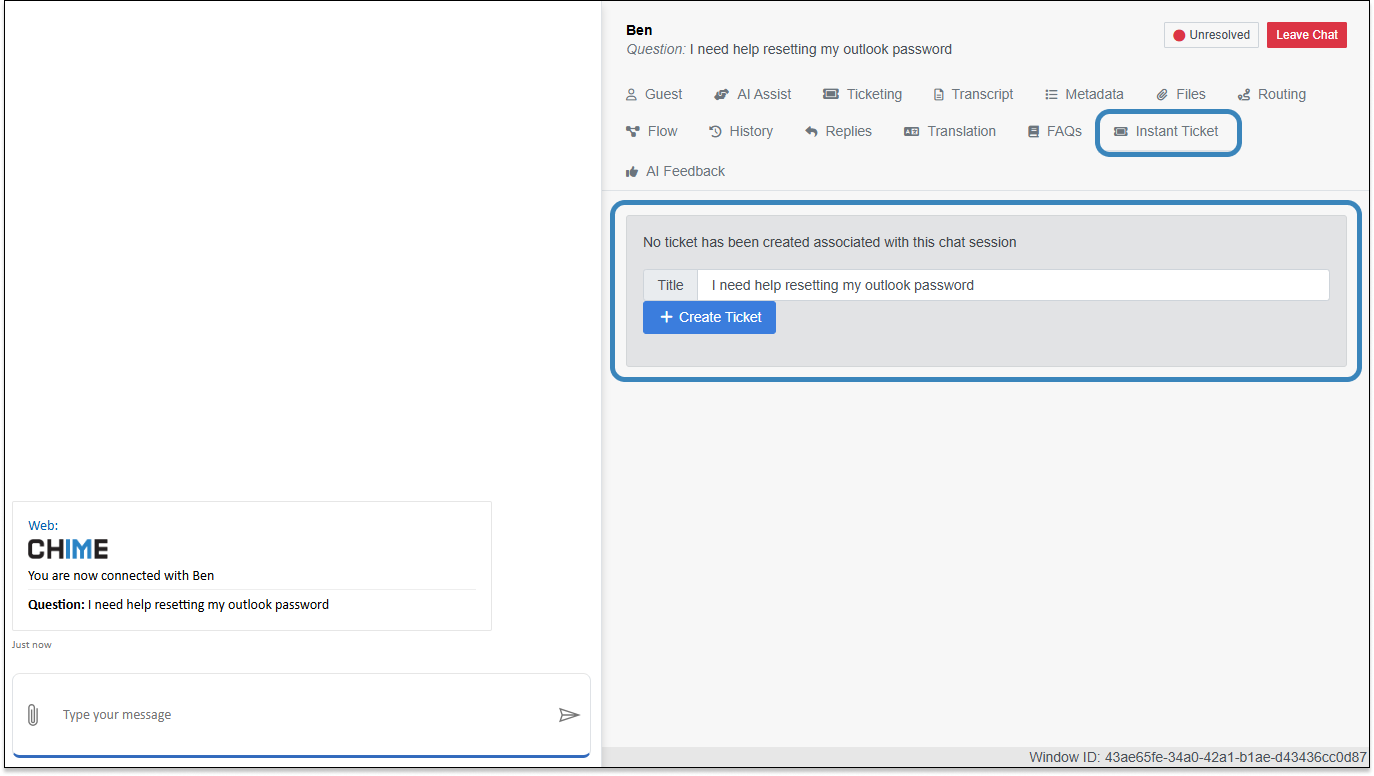The height and width of the screenshot is (776, 1374).
Task: Open the Routing tab
Action: tap(1272, 94)
